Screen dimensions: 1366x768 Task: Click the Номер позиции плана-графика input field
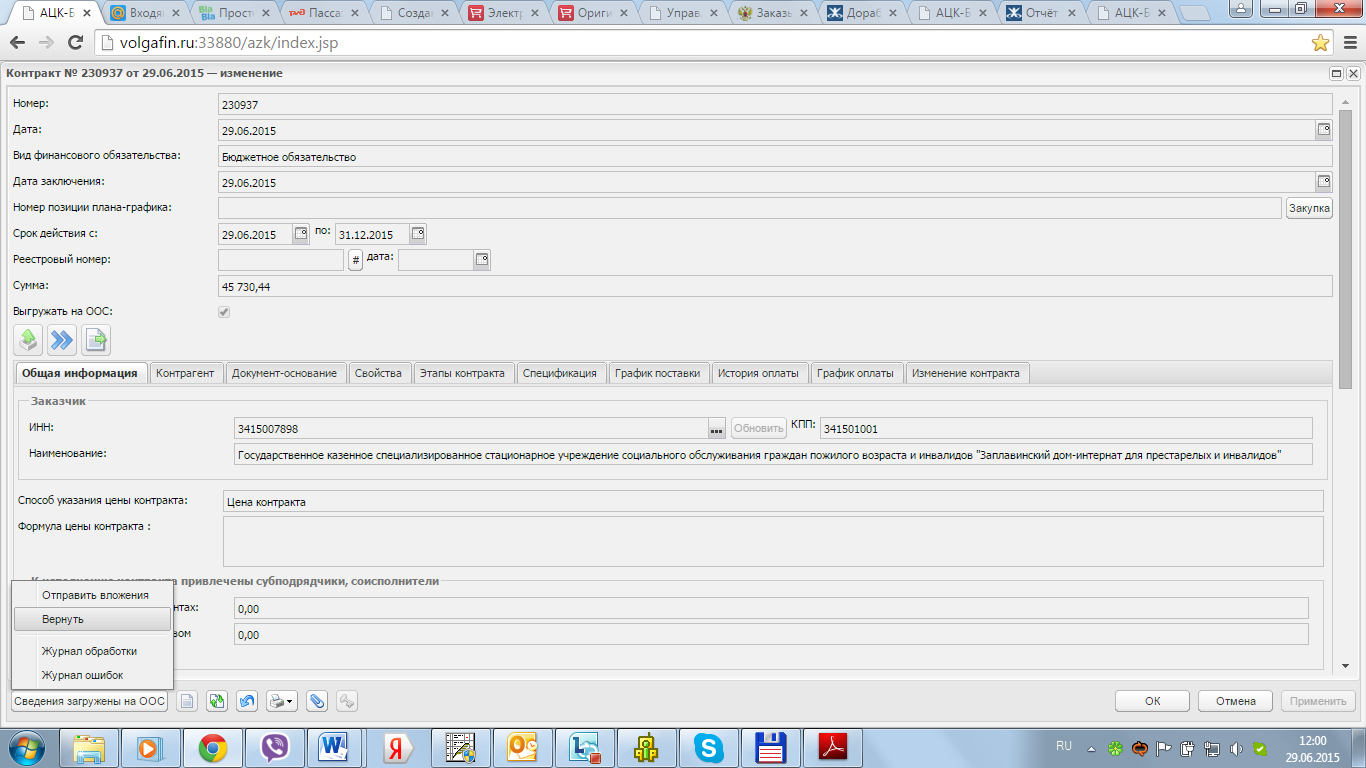pos(749,208)
